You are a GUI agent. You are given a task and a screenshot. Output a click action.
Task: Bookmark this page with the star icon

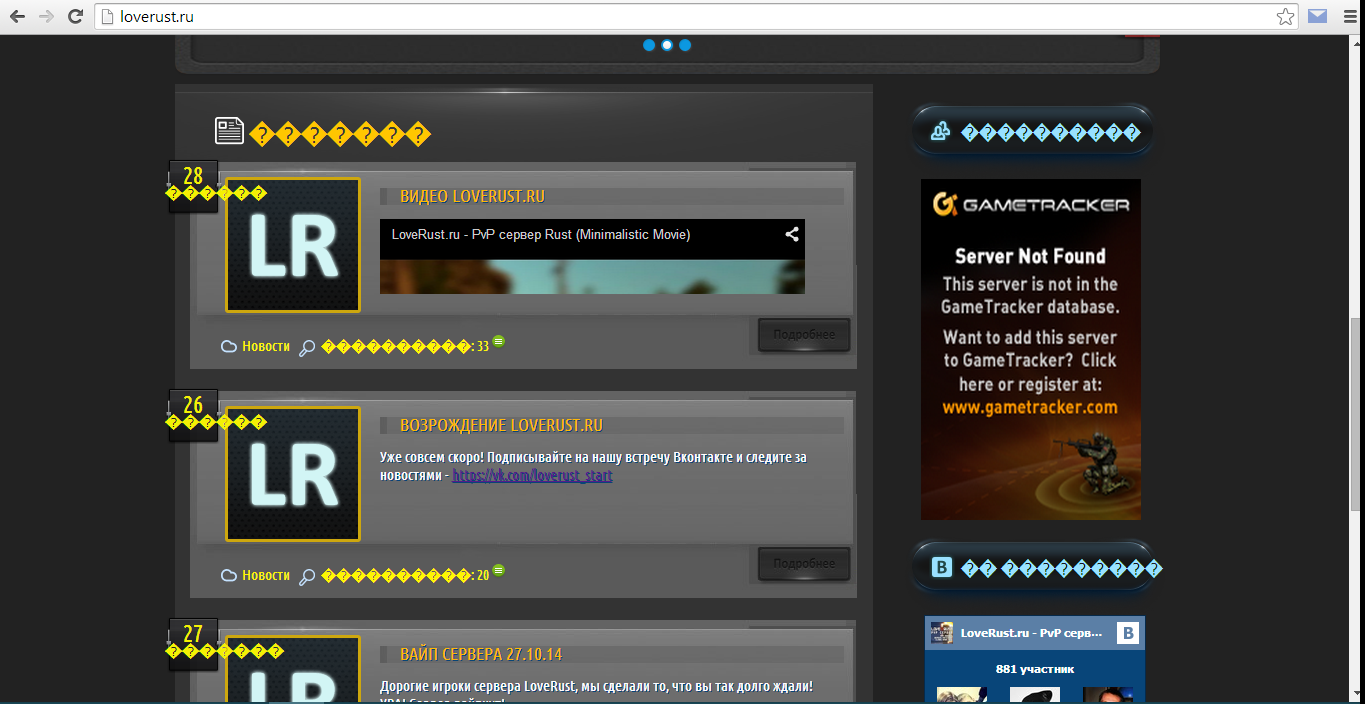pos(1285,16)
